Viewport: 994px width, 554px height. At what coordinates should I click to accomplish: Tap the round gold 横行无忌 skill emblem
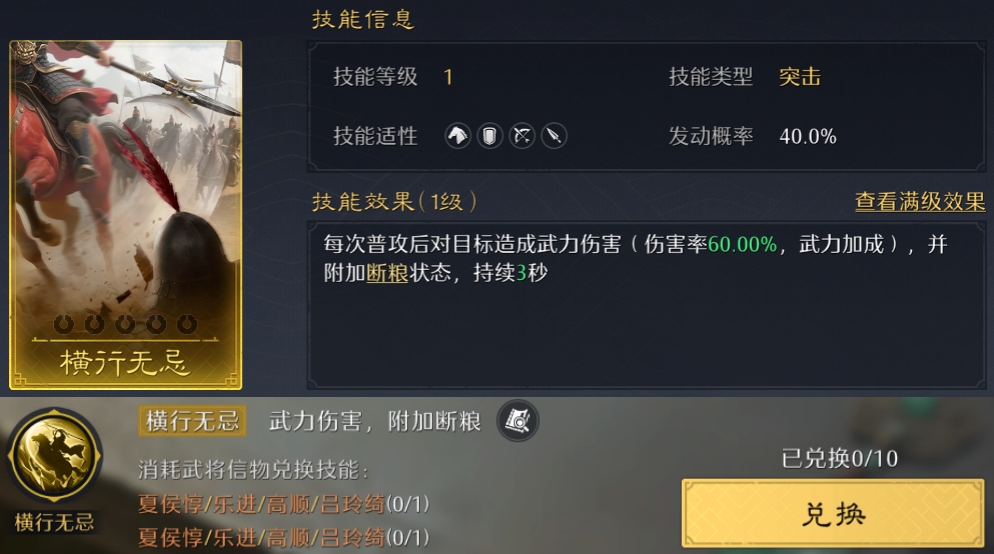coord(55,456)
